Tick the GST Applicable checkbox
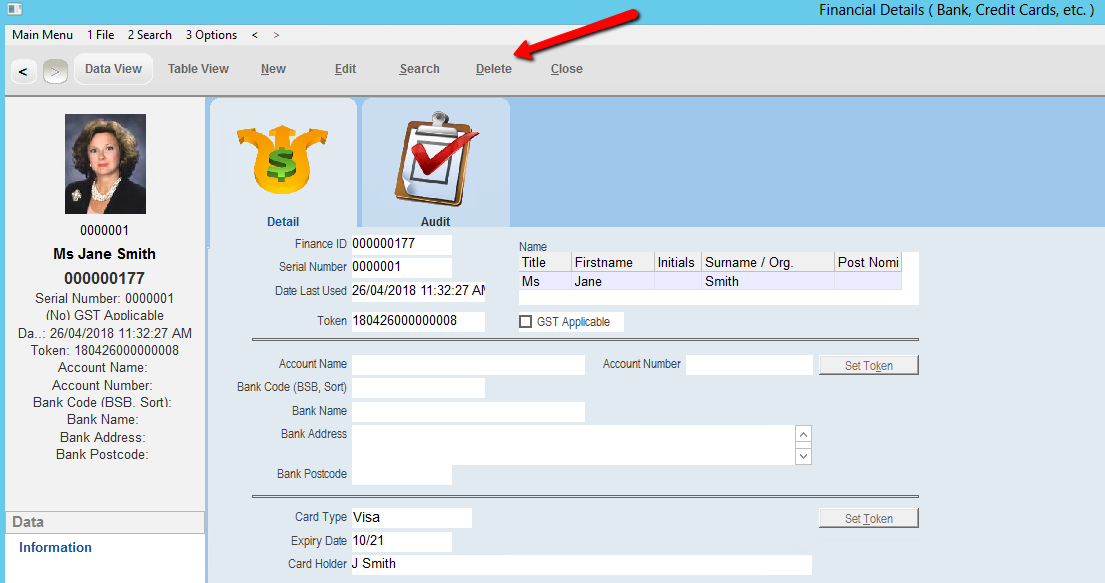 (526, 321)
